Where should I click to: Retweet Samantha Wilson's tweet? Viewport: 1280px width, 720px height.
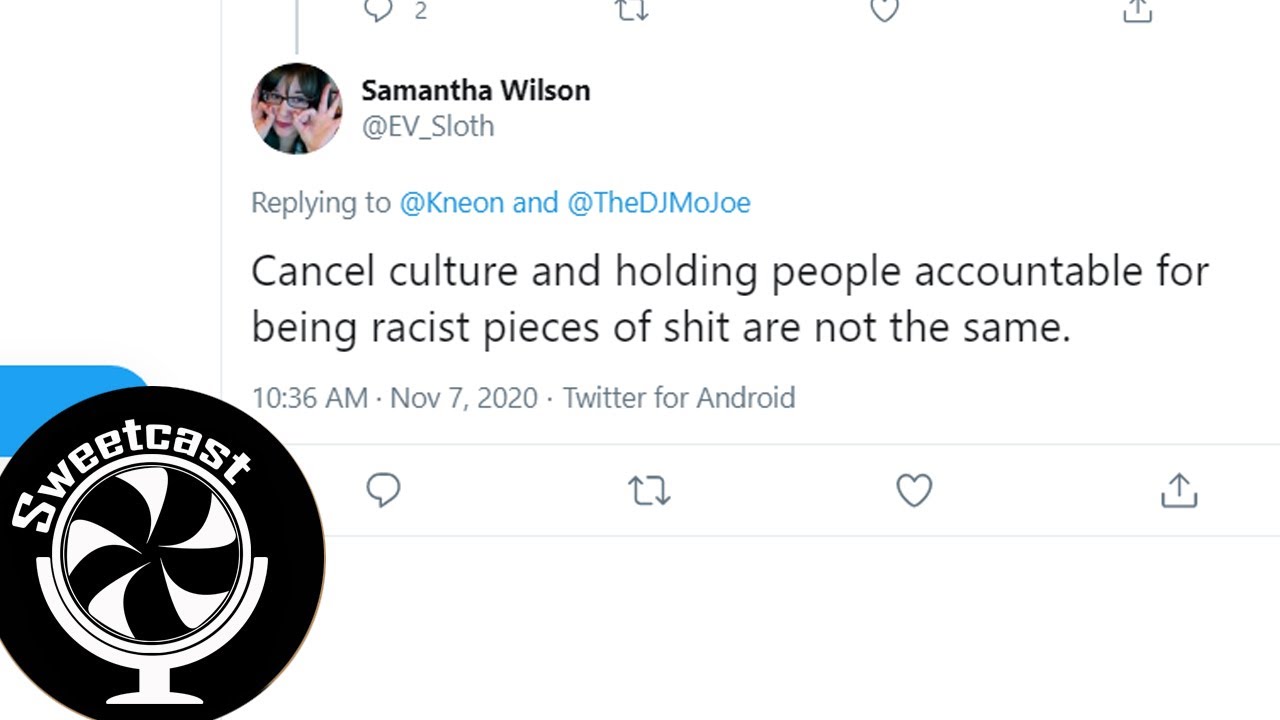tap(649, 490)
